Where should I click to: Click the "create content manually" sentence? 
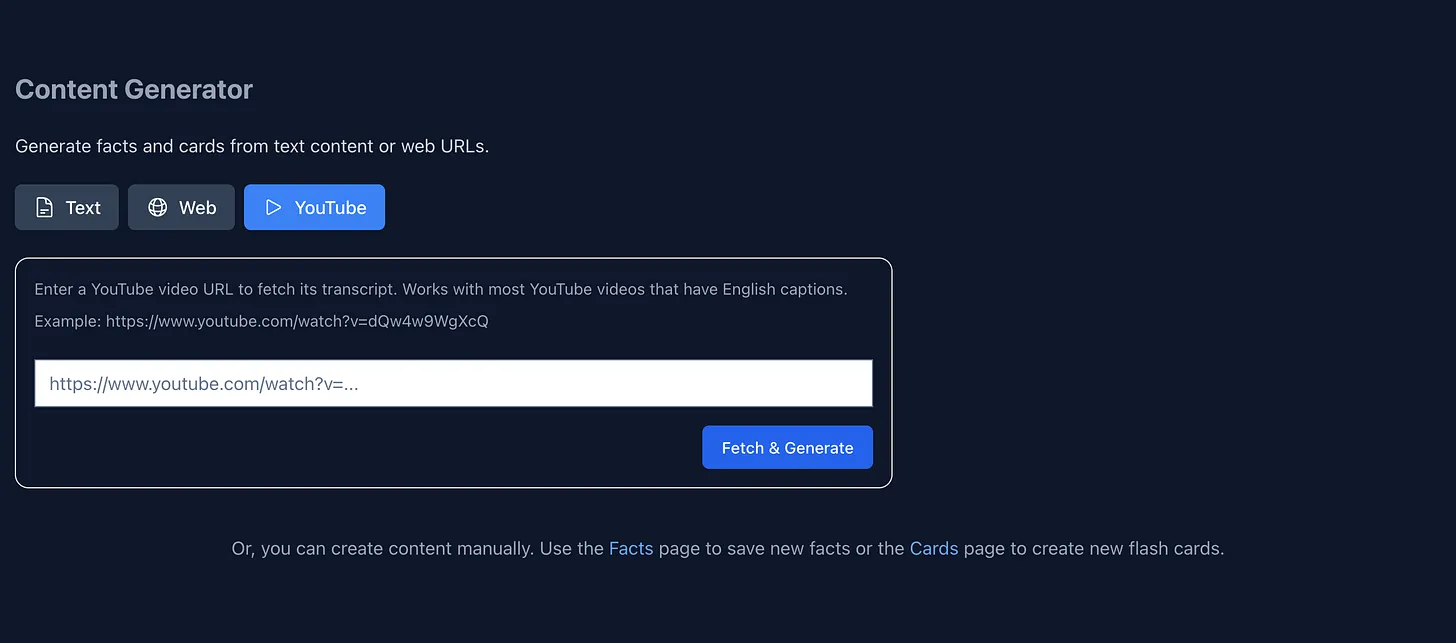pos(728,548)
